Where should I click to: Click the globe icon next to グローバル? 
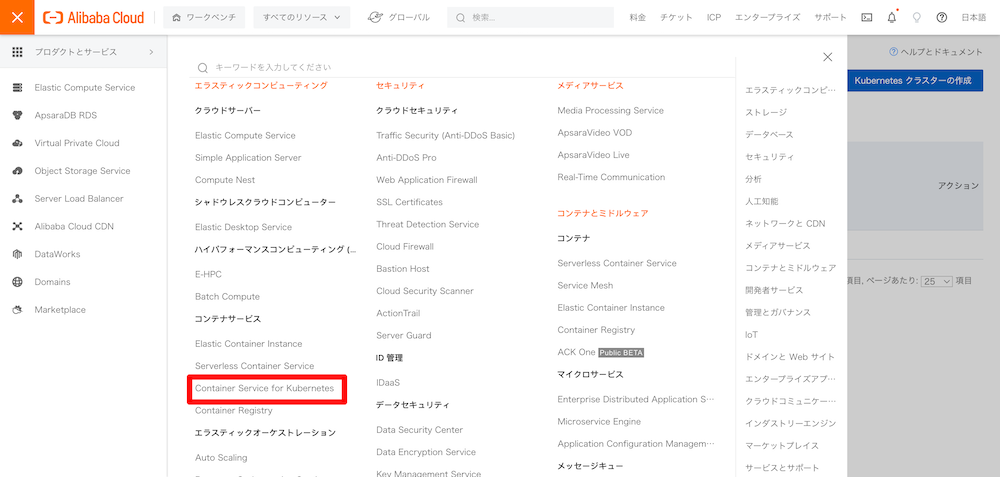[x=376, y=18]
